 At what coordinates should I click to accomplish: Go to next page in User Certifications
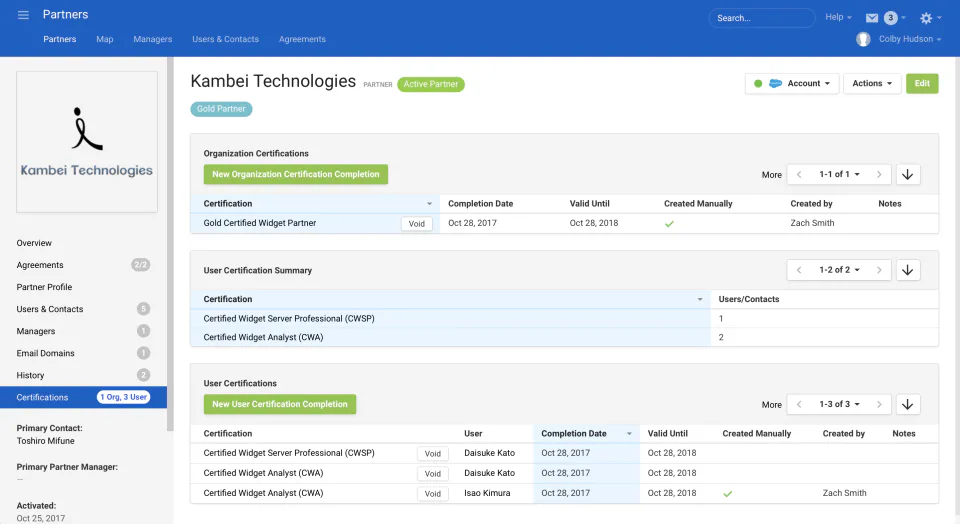point(879,404)
